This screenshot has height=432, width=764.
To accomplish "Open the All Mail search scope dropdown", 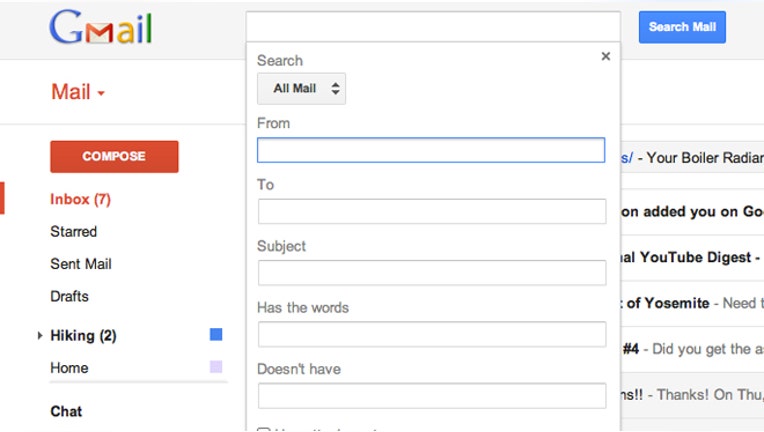I will pos(301,89).
